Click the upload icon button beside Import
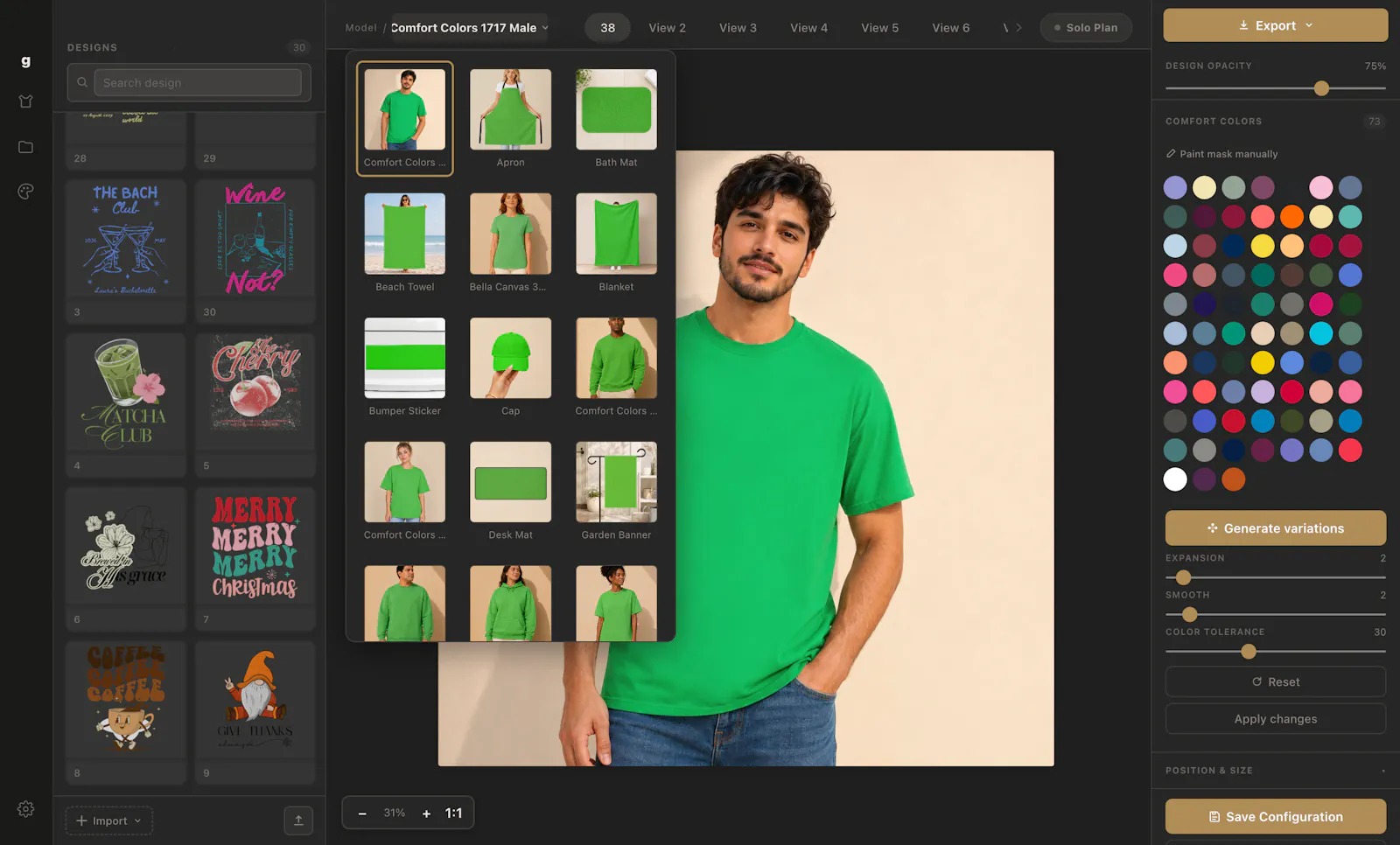The width and height of the screenshot is (1400, 845). (298, 821)
